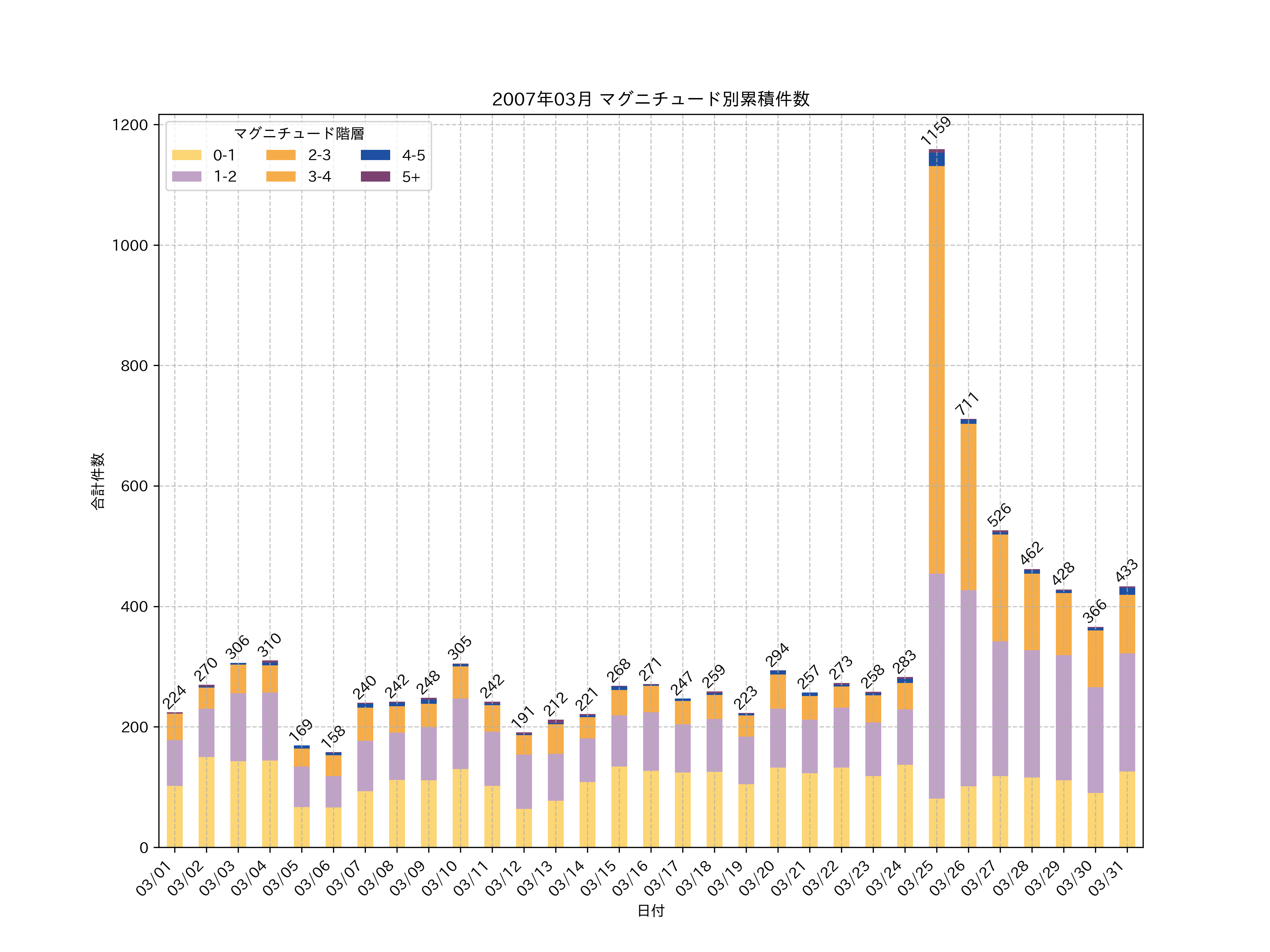Click the 2-3 orange legend swatch

pos(281,155)
